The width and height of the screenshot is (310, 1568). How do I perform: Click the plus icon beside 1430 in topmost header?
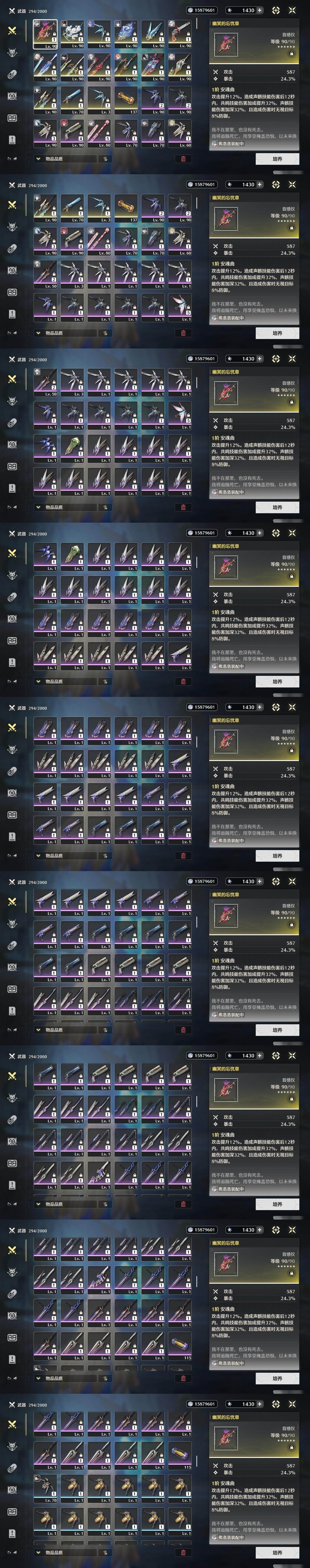(260, 10)
